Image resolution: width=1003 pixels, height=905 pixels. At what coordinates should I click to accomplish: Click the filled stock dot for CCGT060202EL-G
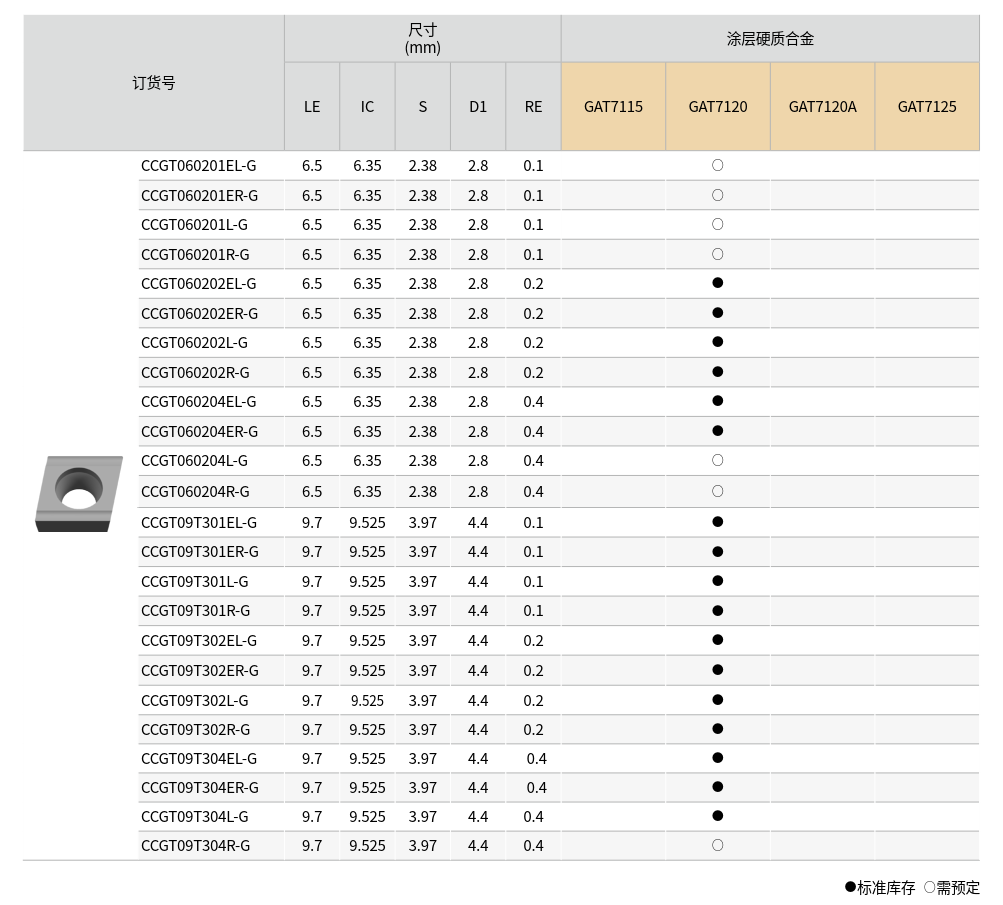717,283
